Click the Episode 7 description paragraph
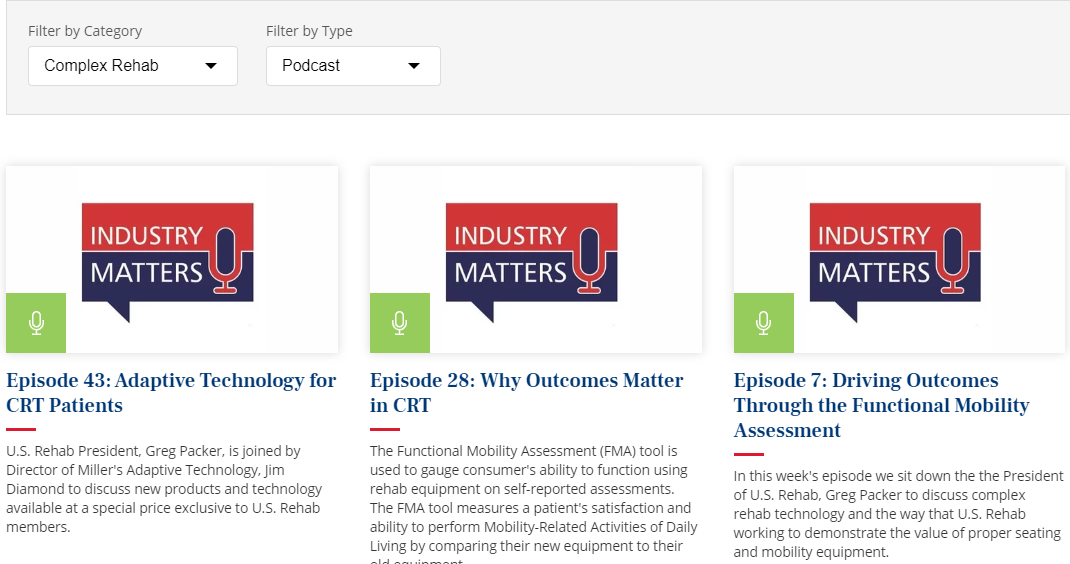This screenshot has width=1070, height=564. pyautogui.click(x=897, y=514)
